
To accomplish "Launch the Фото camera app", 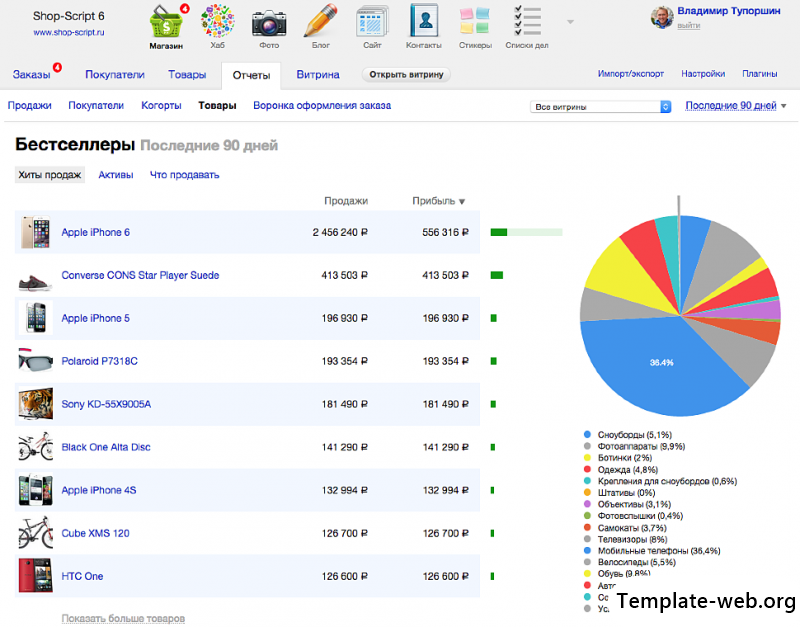I will 269,26.
